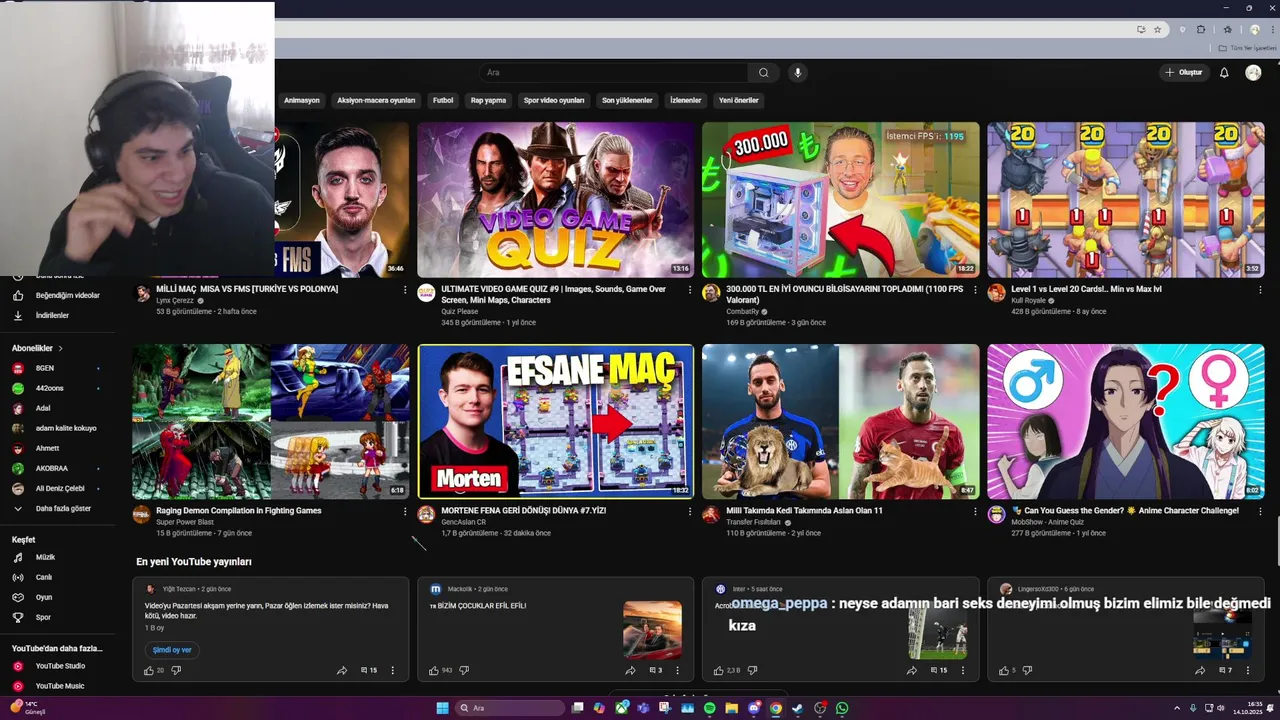Open options menu for 300.000 TL video

point(975,290)
